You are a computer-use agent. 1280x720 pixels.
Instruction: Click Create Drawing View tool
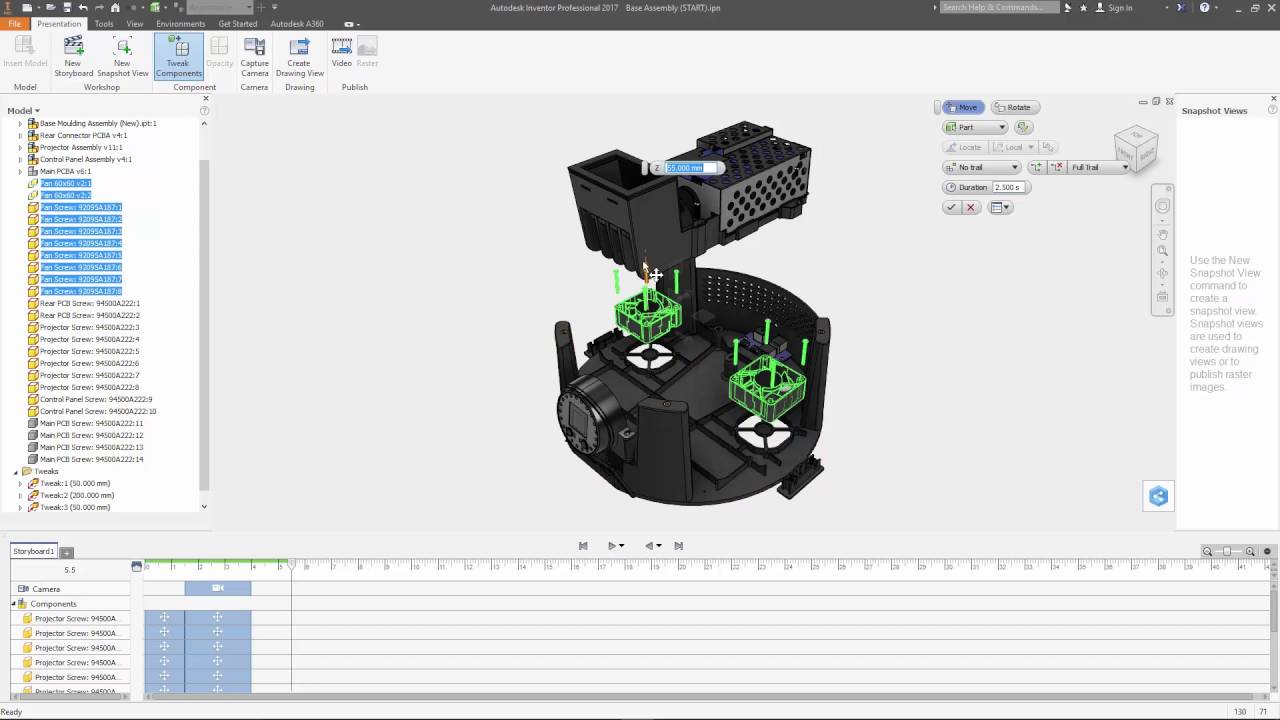pyautogui.click(x=299, y=57)
